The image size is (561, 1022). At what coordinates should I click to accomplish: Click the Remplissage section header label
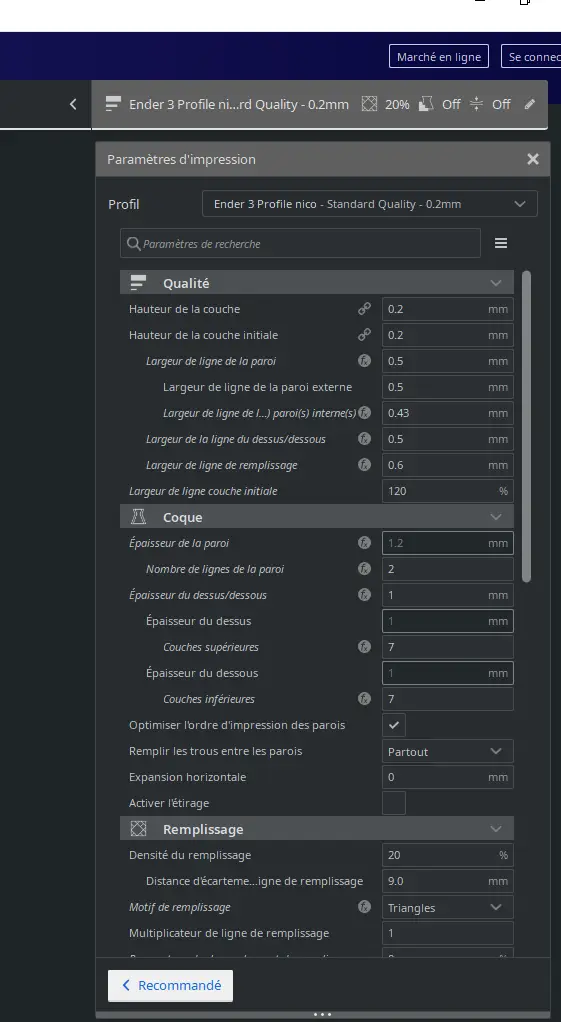pos(203,829)
